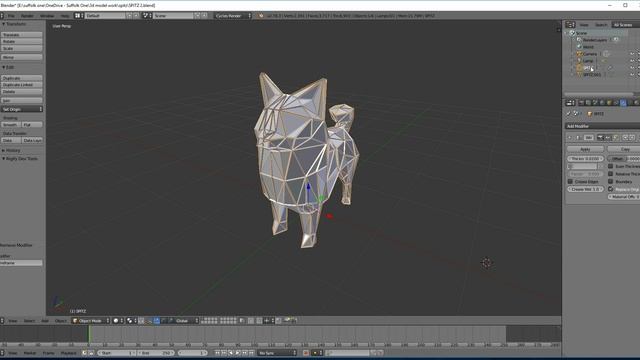The width and height of the screenshot is (640, 360).
Task: Click the Blender logo icon in the info header
Action: click(x=261, y=16)
